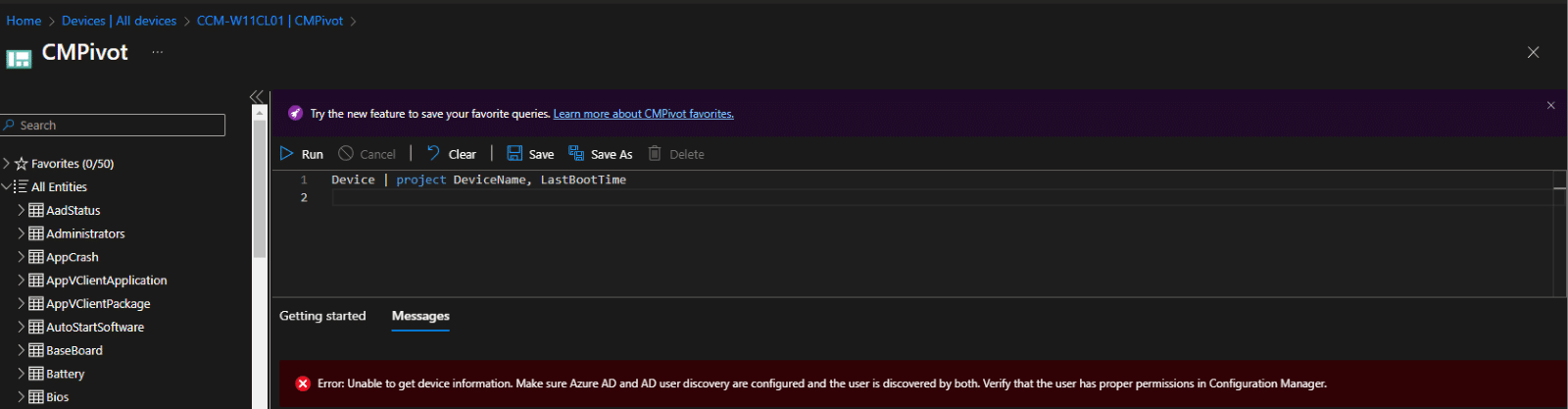The width and height of the screenshot is (1568, 409).
Task: Click the Delete trash can icon
Action: point(655,153)
